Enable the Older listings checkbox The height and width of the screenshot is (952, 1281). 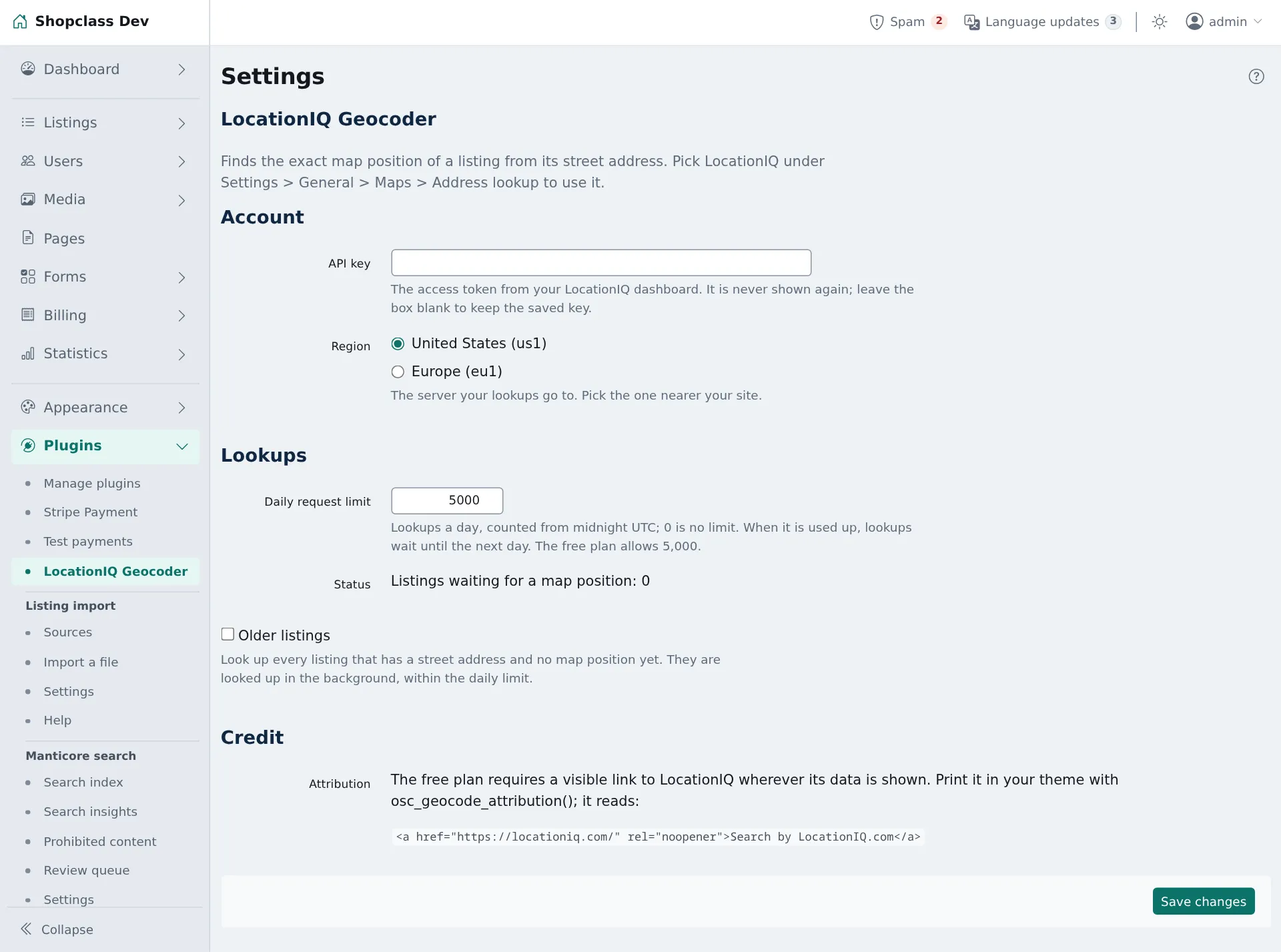click(x=228, y=634)
